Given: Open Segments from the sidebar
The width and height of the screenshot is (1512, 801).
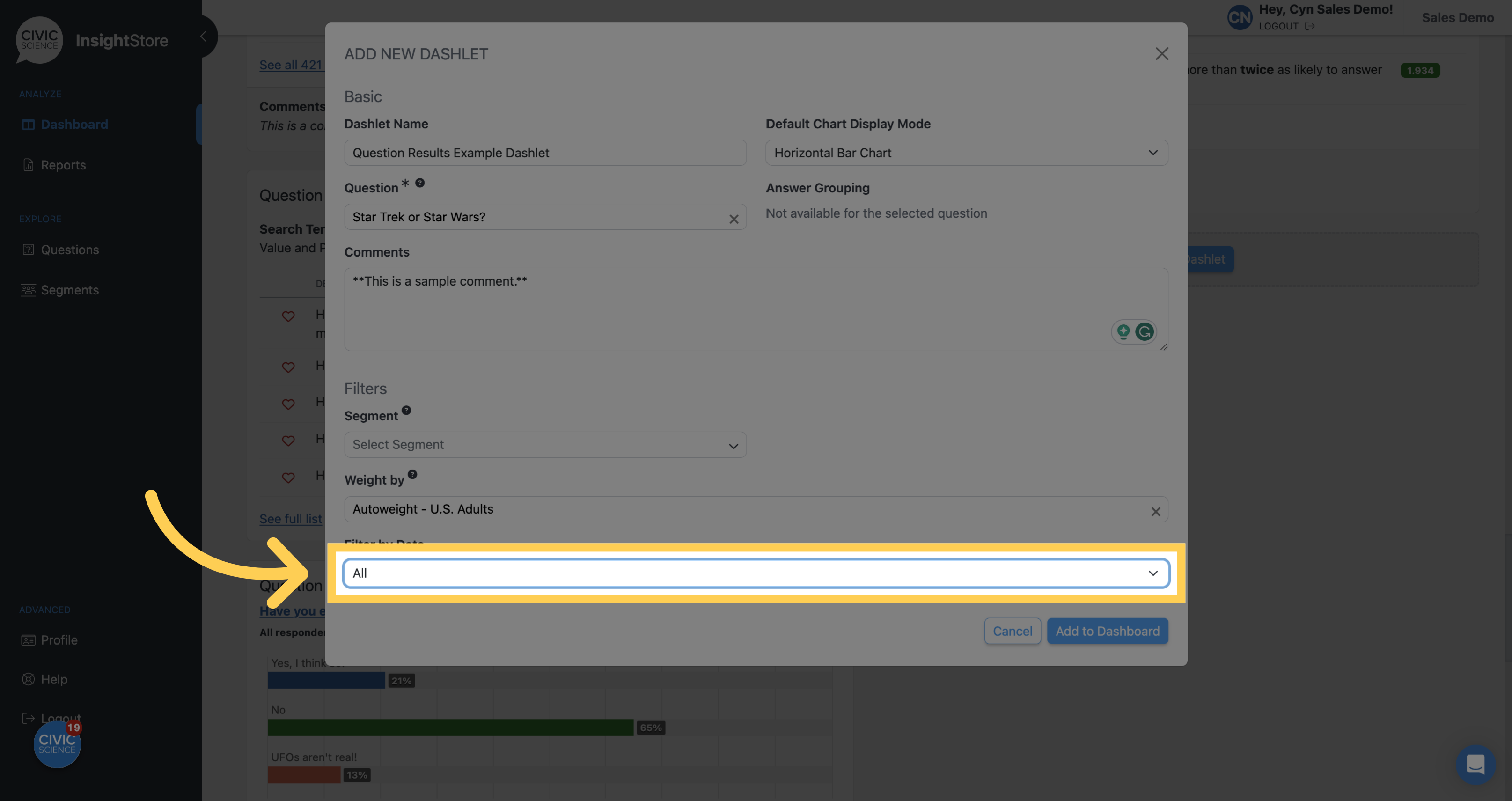Looking at the screenshot, I should (x=69, y=289).
